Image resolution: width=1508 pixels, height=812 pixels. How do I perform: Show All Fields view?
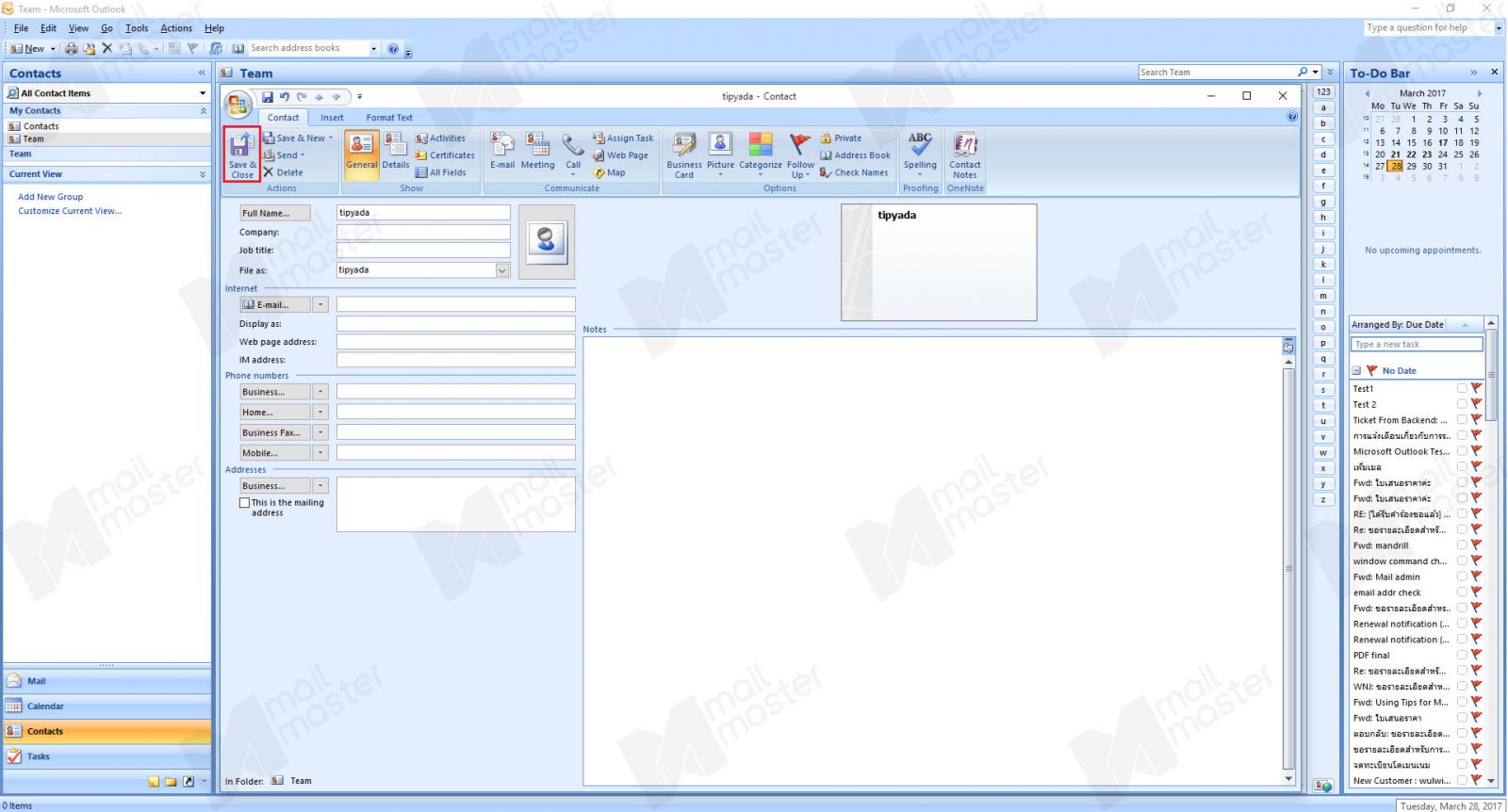[x=440, y=172]
